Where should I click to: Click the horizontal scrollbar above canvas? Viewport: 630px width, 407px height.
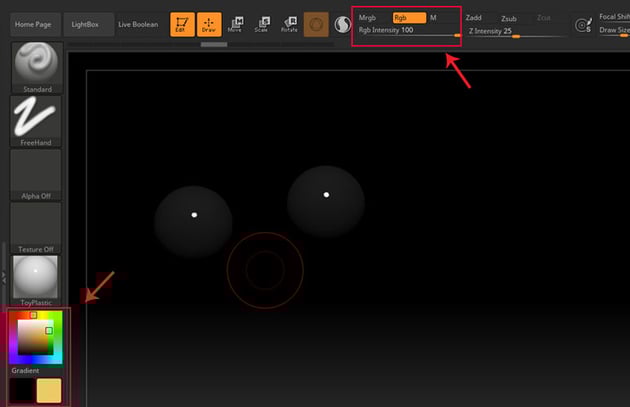(x=214, y=45)
